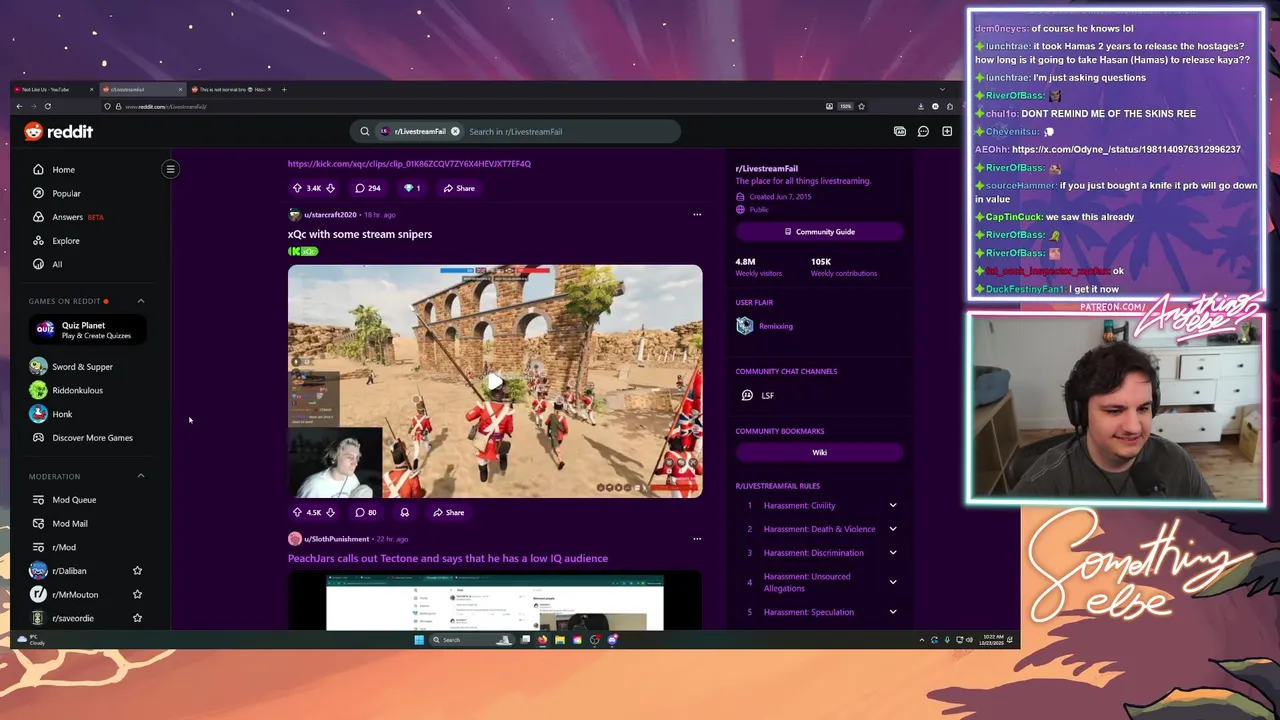The height and width of the screenshot is (720, 1280).
Task: Play the xQc stream snipers video
Action: point(495,381)
